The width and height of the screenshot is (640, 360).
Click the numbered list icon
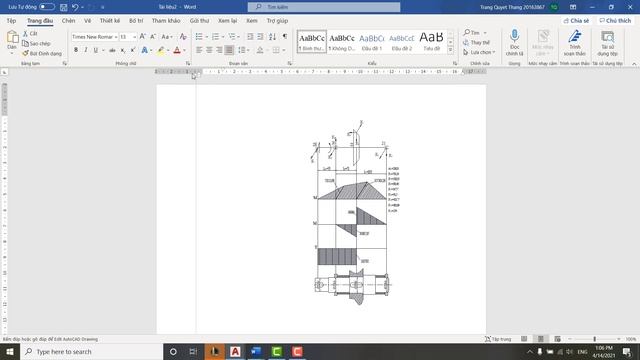[216, 37]
